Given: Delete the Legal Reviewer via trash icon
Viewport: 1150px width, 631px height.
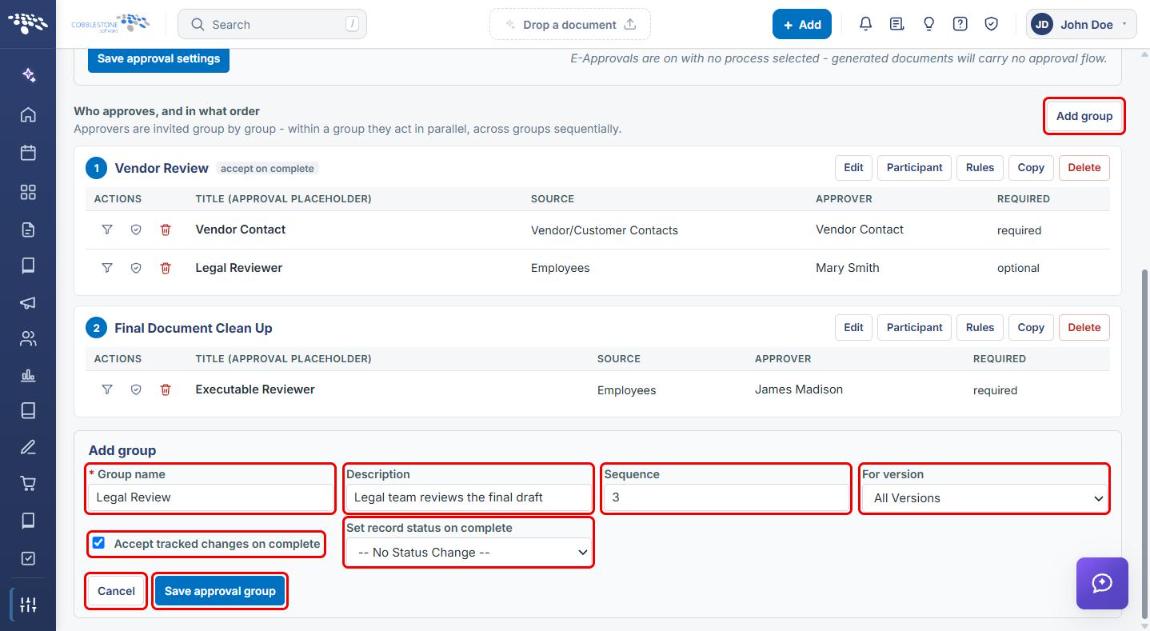Looking at the screenshot, I should (x=166, y=268).
